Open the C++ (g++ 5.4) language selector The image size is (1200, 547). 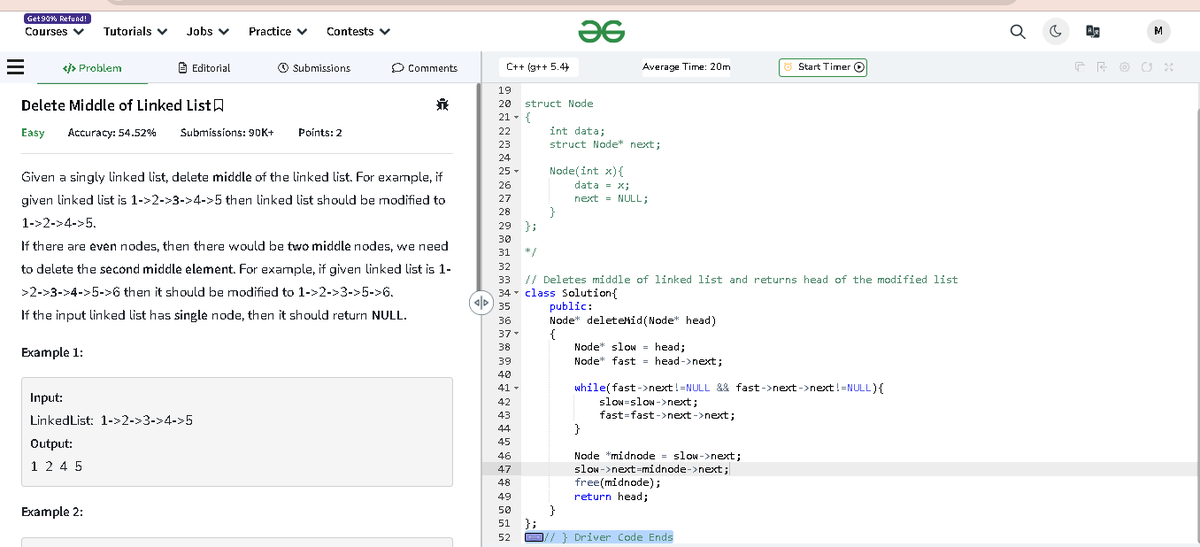point(538,67)
